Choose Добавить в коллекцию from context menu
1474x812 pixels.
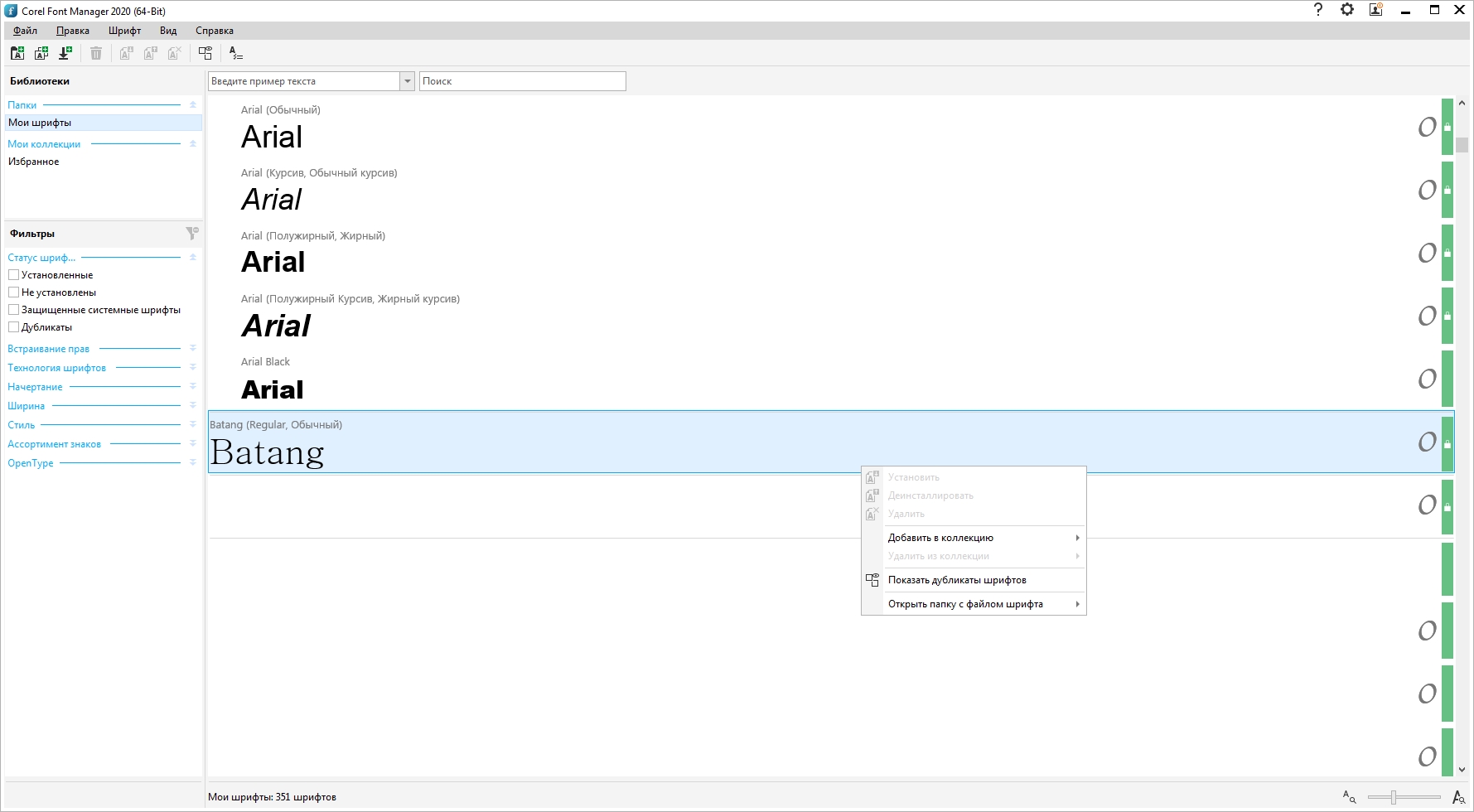974,538
